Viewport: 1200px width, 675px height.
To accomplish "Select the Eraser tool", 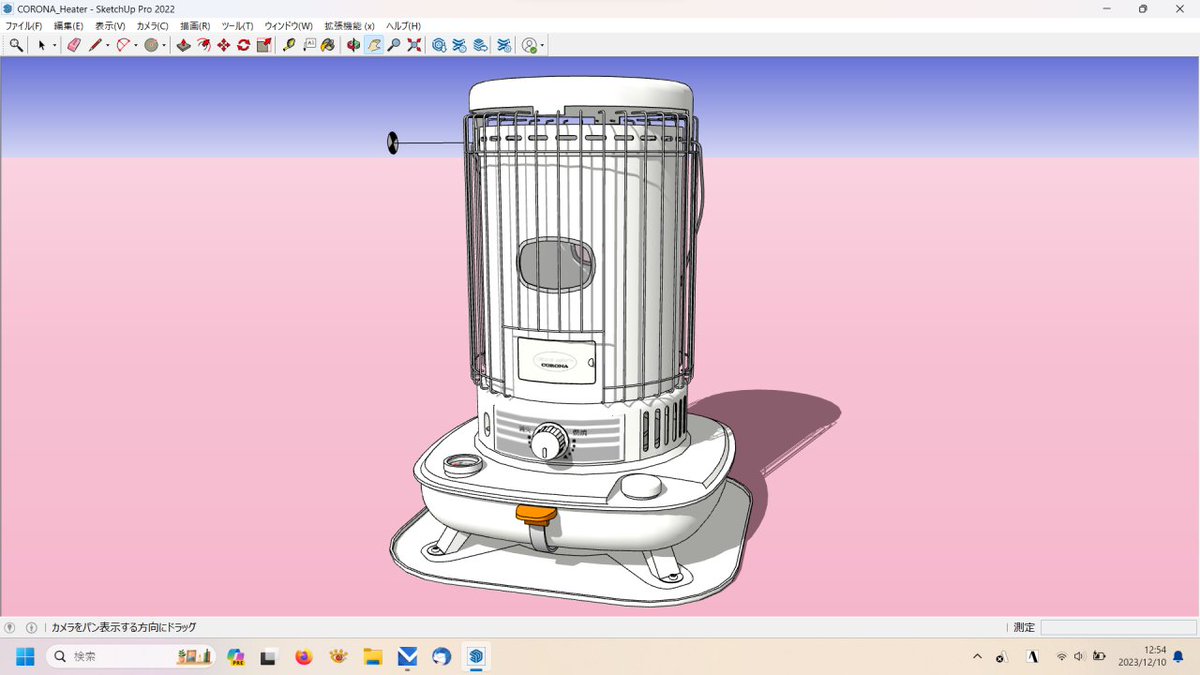I will coord(73,45).
